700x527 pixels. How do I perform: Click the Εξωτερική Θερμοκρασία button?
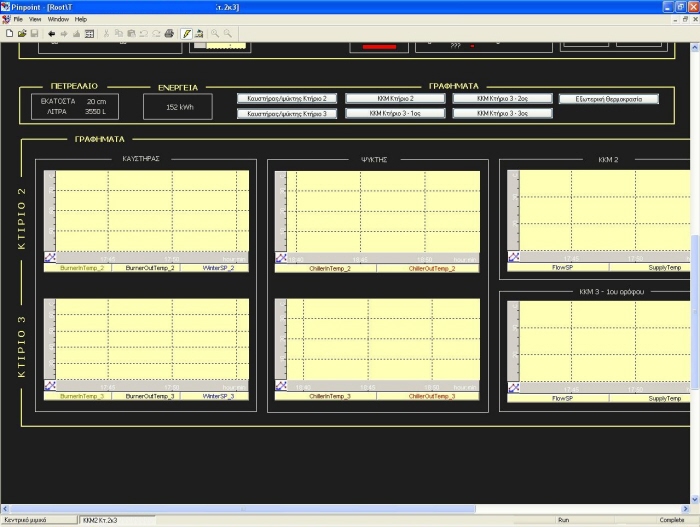tap(609, 99)
